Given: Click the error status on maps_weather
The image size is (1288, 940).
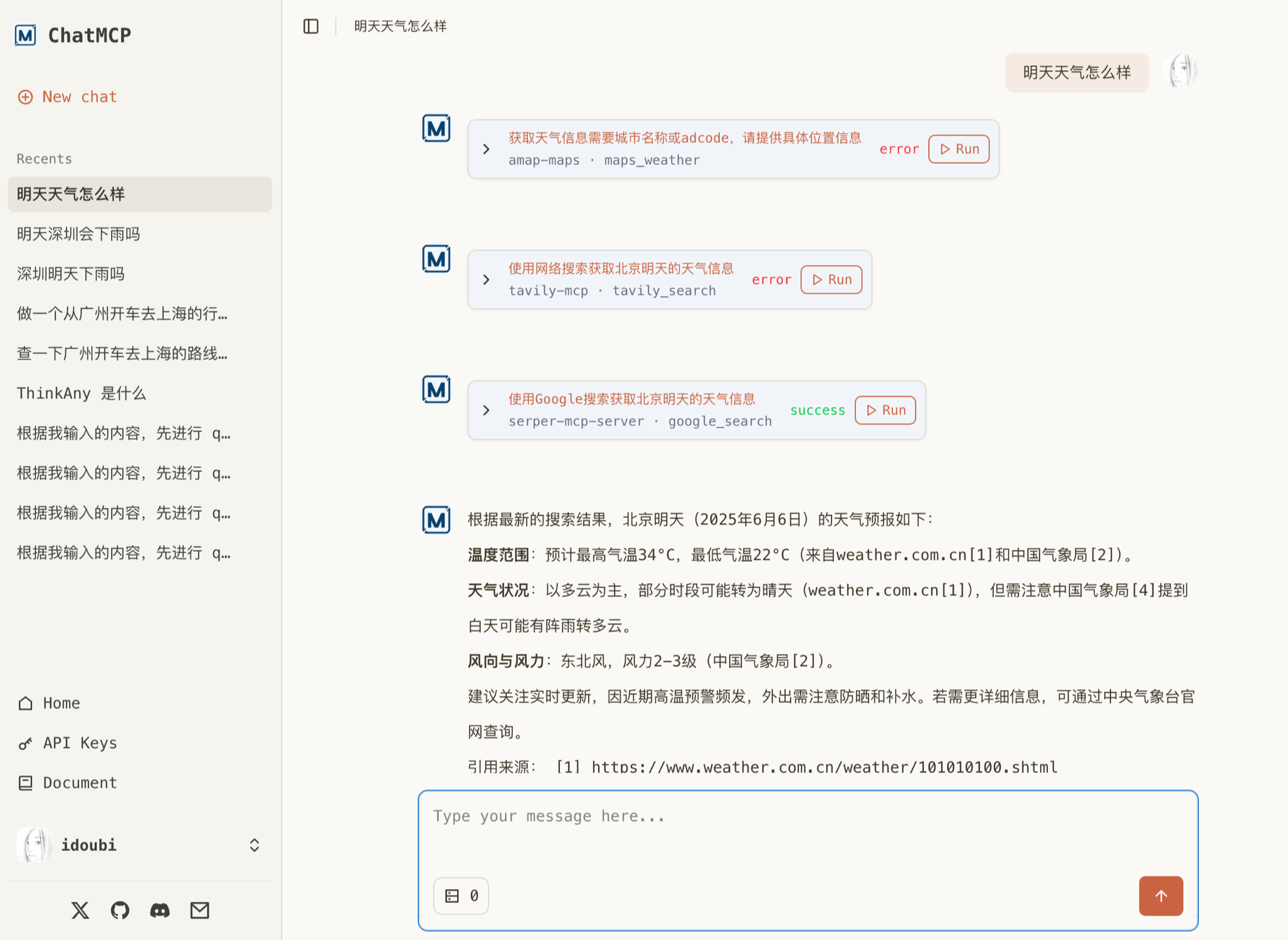Looking at the screenshot, I should click(899, 149).
